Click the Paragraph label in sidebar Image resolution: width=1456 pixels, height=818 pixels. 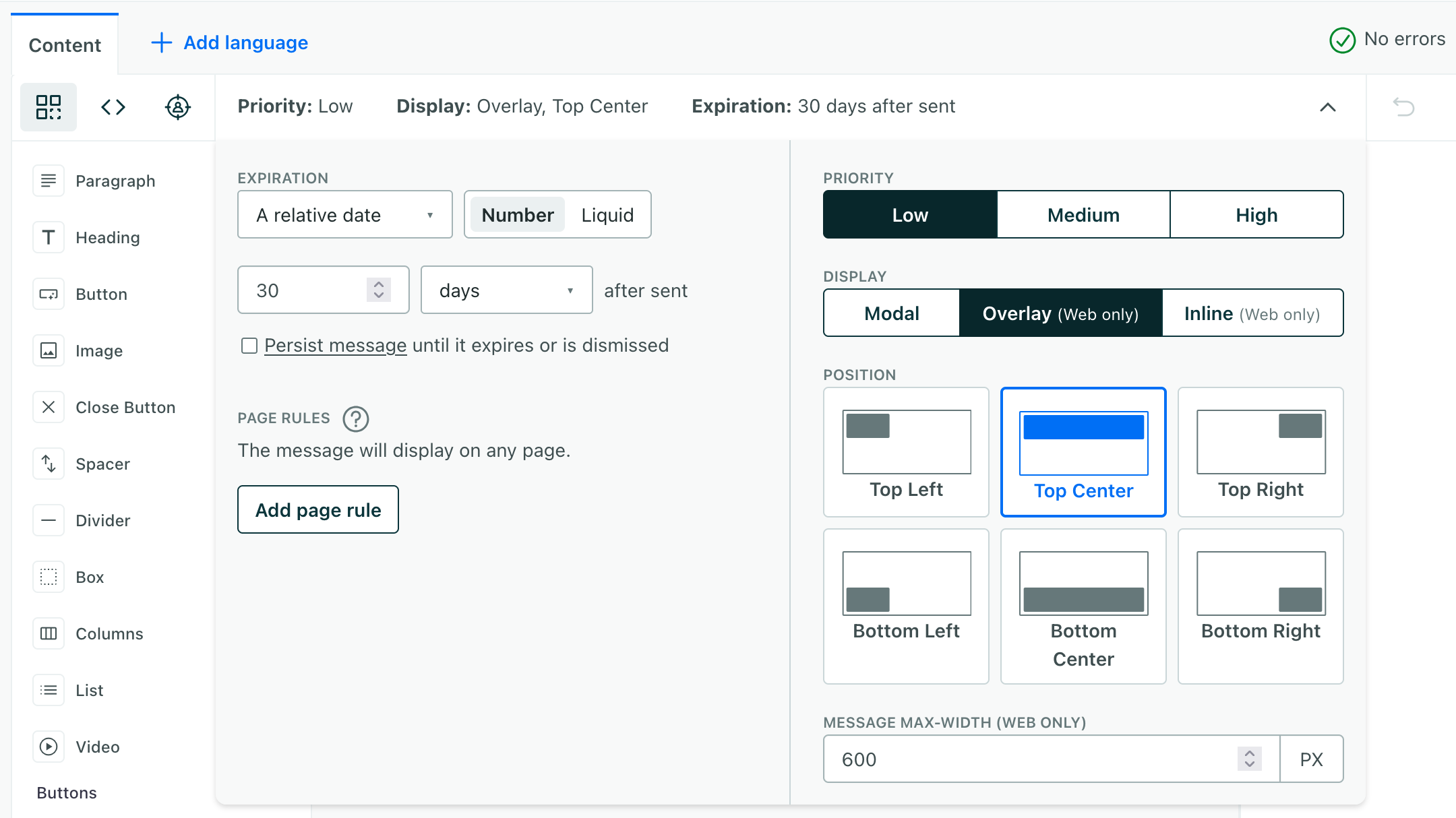tap(115, 181)
